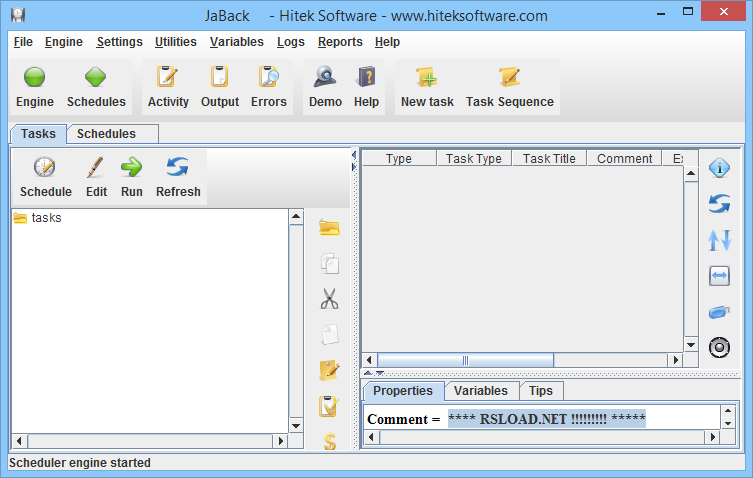
Task: Switch to the Tasks tab
Action: tap(38, 134)
